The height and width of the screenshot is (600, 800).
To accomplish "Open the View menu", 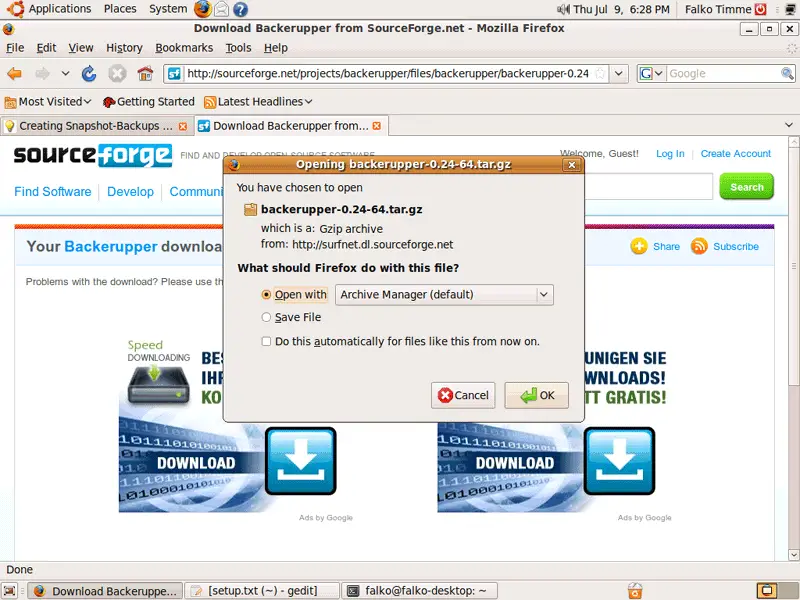I will coord(81,48).
